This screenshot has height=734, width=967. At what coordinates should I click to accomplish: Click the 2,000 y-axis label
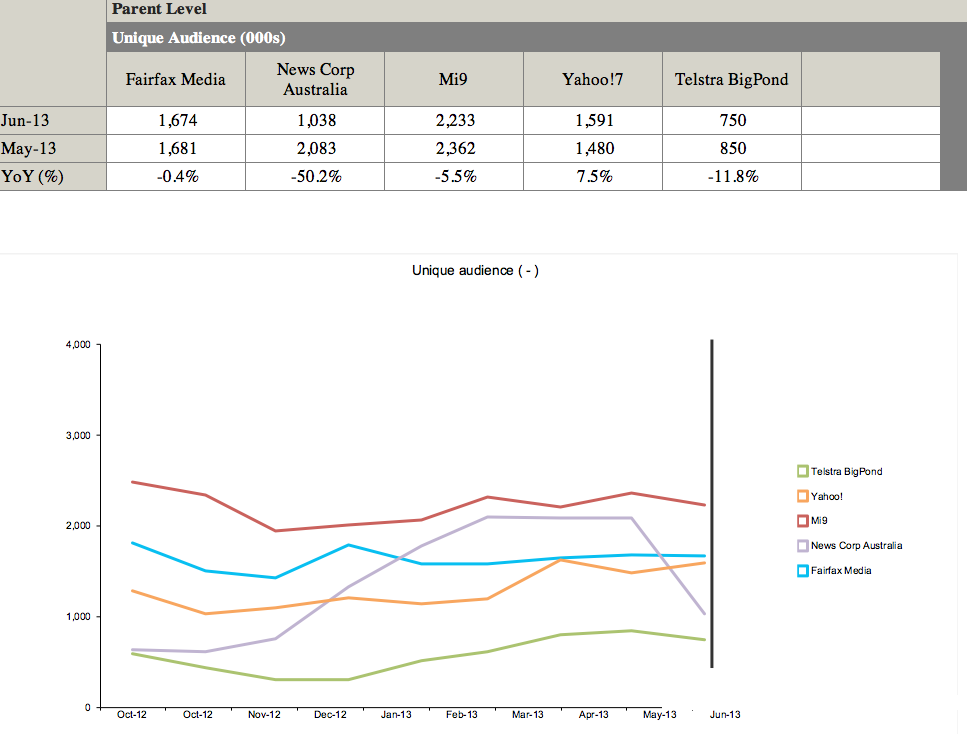pos(78,526)
